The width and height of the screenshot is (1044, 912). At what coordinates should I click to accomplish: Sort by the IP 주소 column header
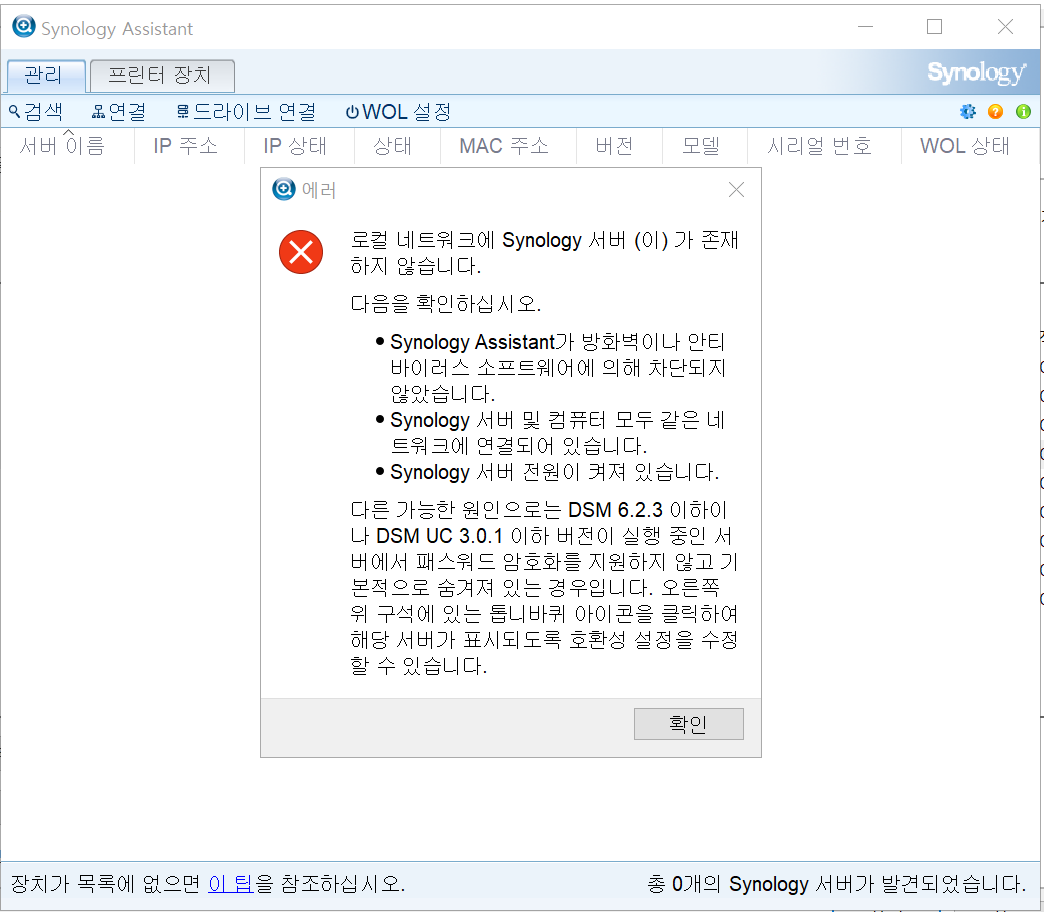(190, 146)
